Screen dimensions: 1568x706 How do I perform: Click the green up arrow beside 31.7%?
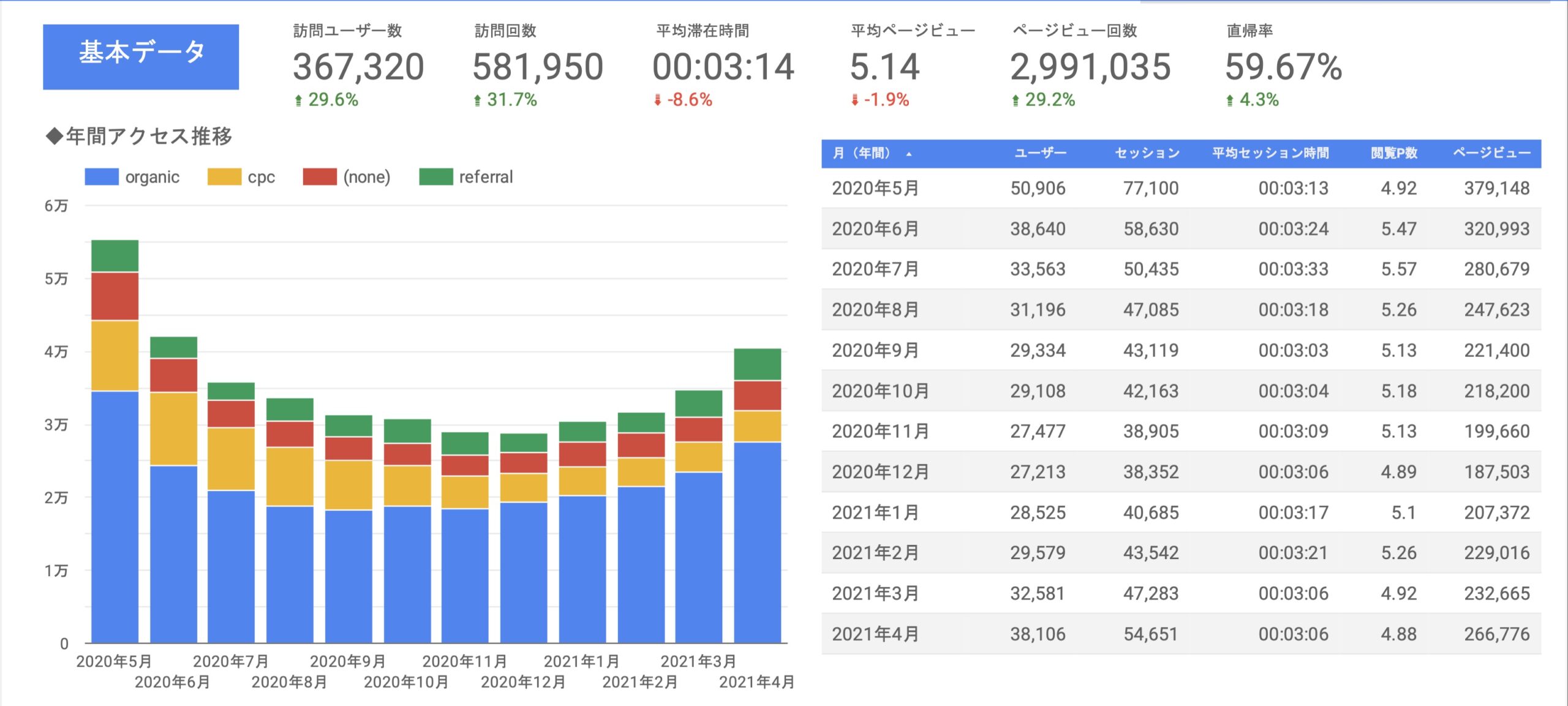pos(477,100)
